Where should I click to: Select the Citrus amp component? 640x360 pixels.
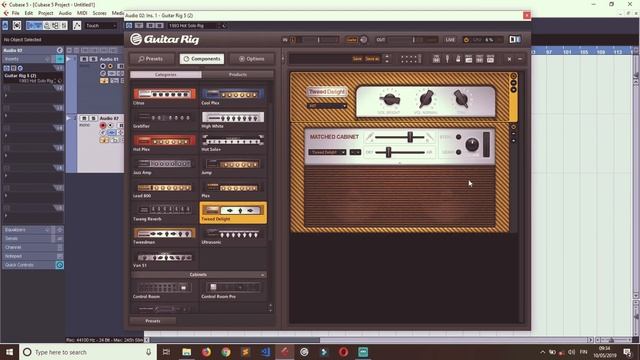[x=164, y=96]
